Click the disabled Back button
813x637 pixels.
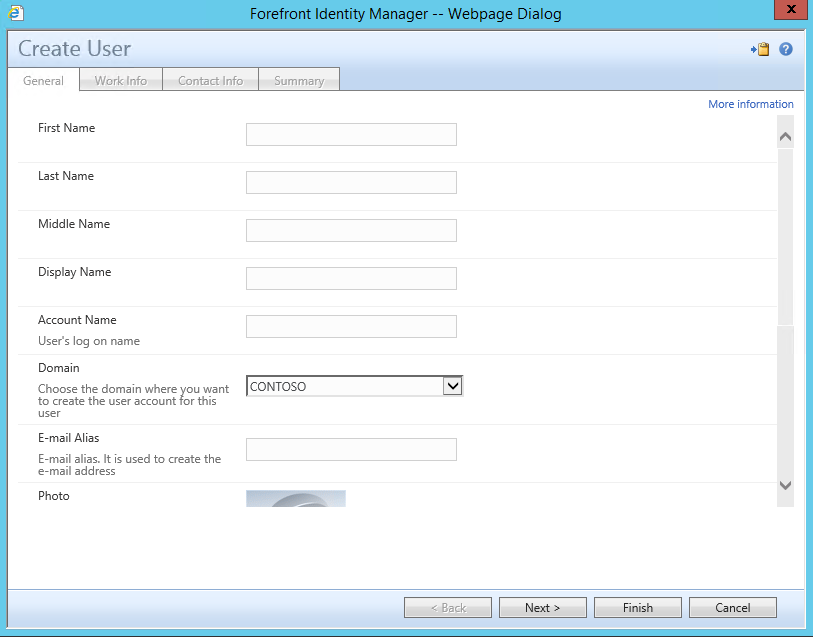click(x=448, y=607)
